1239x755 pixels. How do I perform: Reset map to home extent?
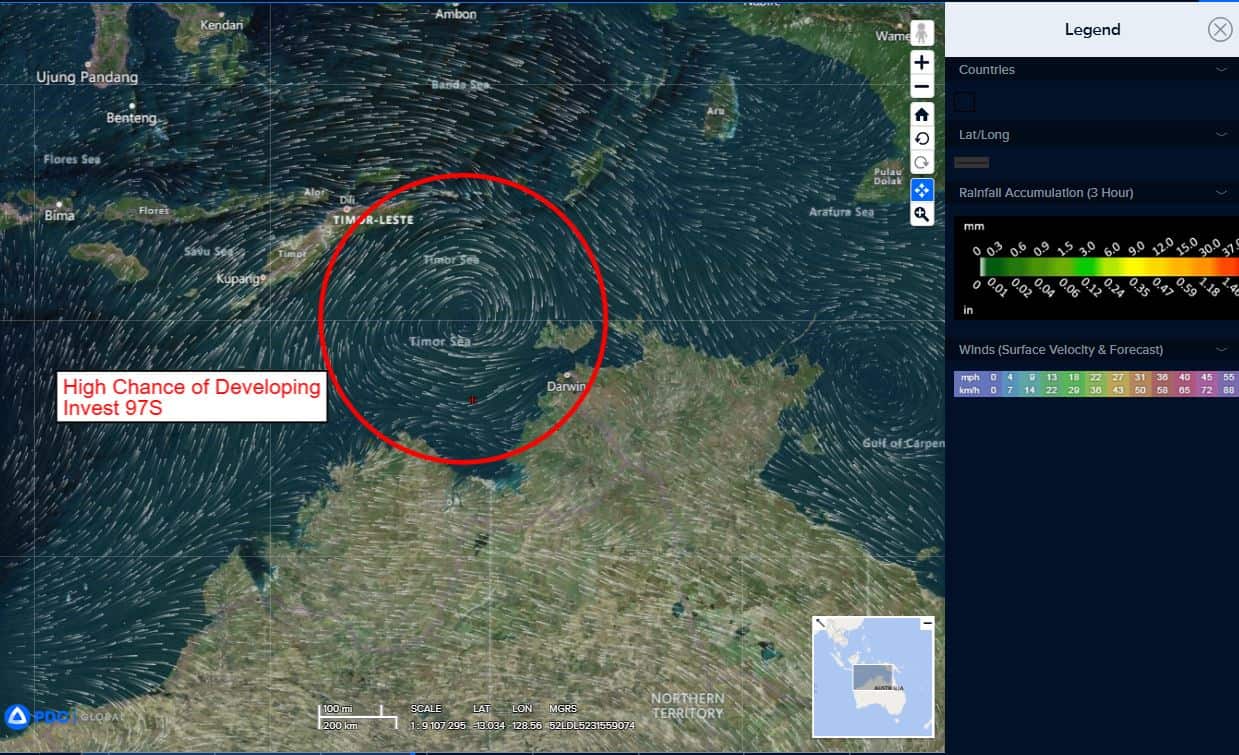point(921,114)
